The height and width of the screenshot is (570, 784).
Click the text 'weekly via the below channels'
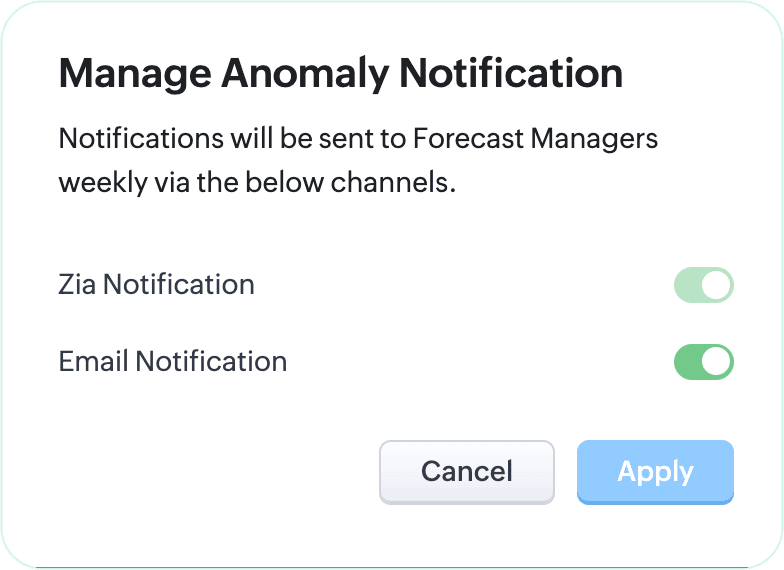click(x=257, y=184)
